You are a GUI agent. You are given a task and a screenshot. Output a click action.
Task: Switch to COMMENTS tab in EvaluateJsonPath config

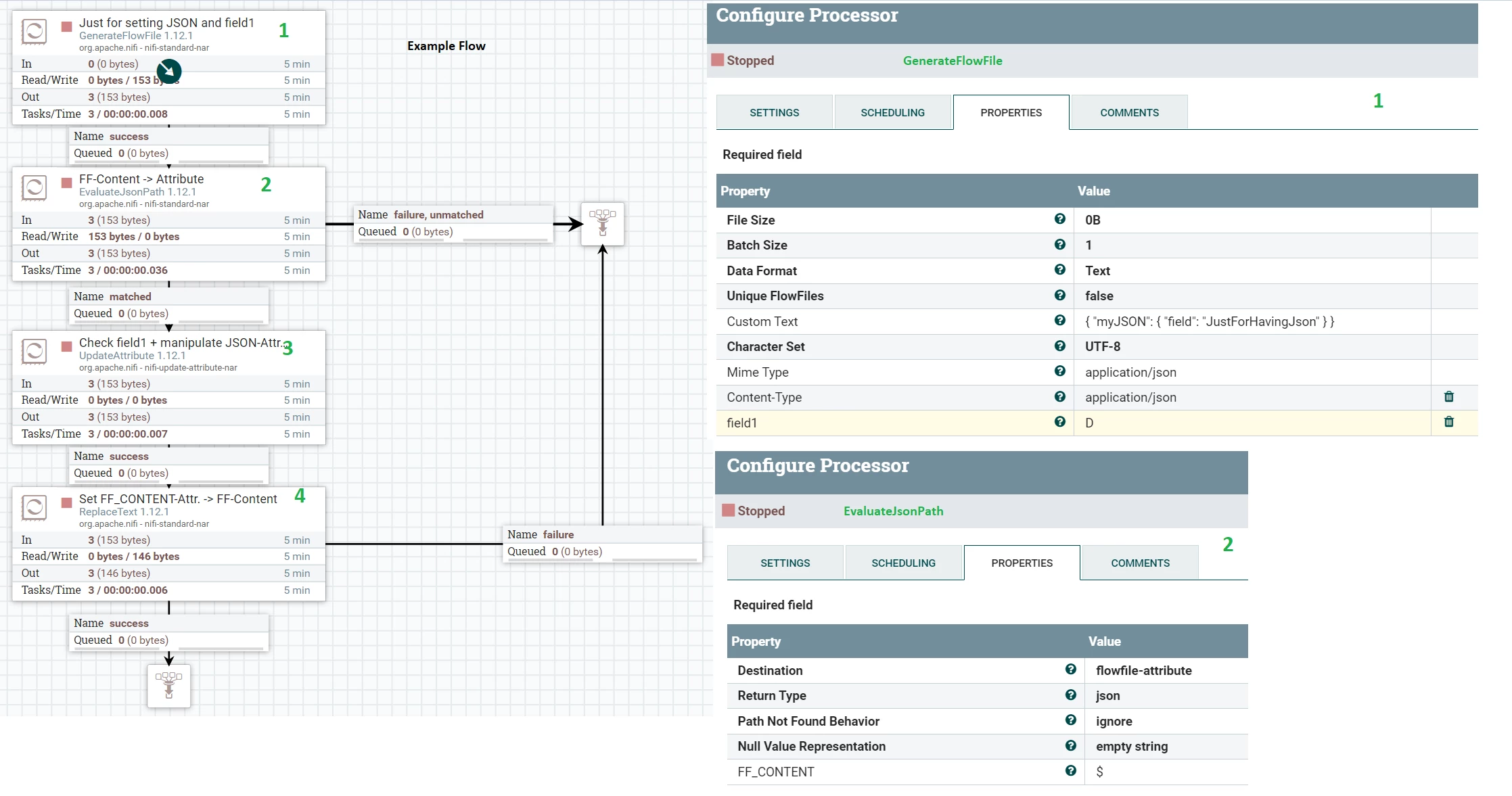click(x=1140, y=563)
